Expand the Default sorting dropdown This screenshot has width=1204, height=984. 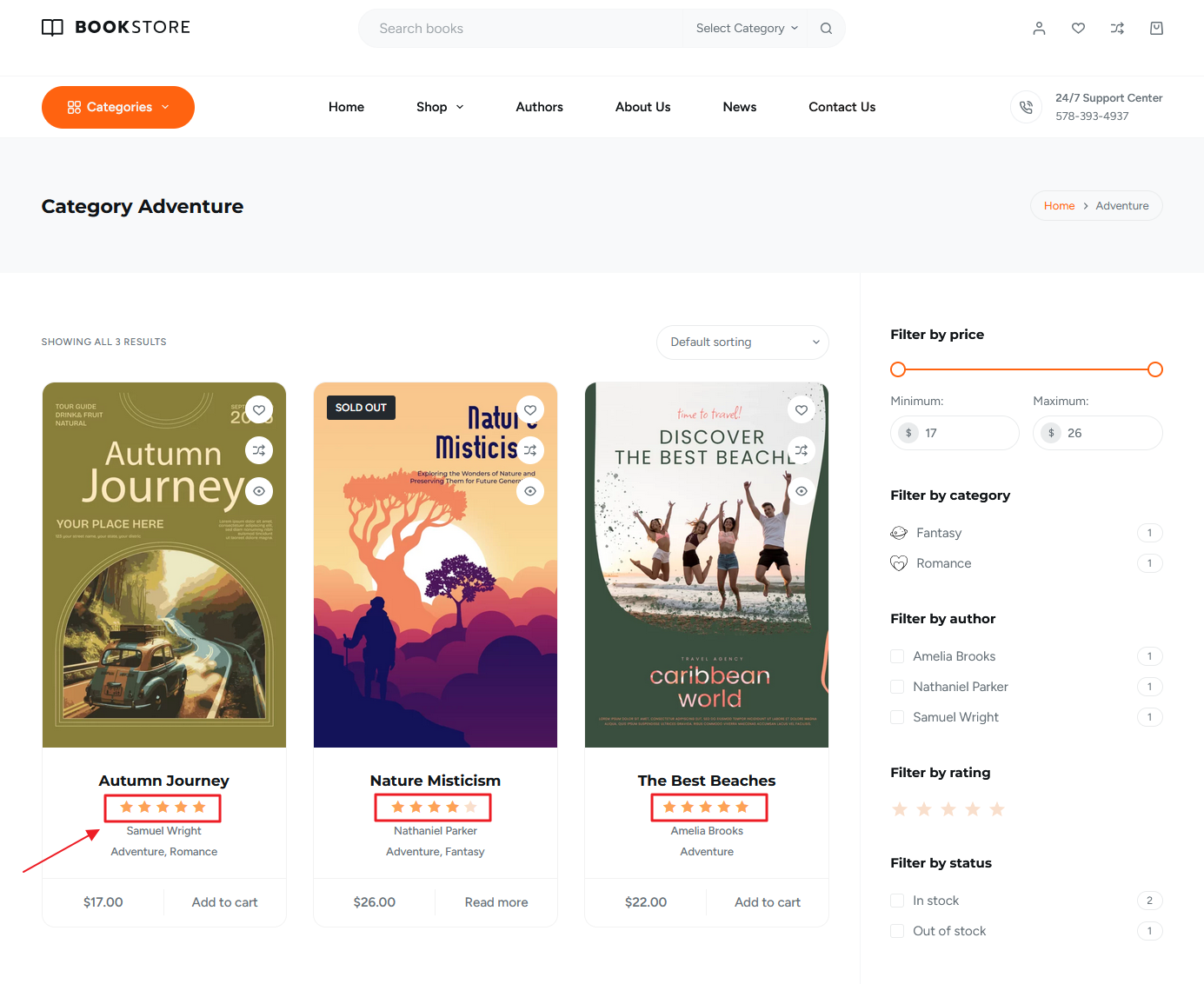[742, 342]
